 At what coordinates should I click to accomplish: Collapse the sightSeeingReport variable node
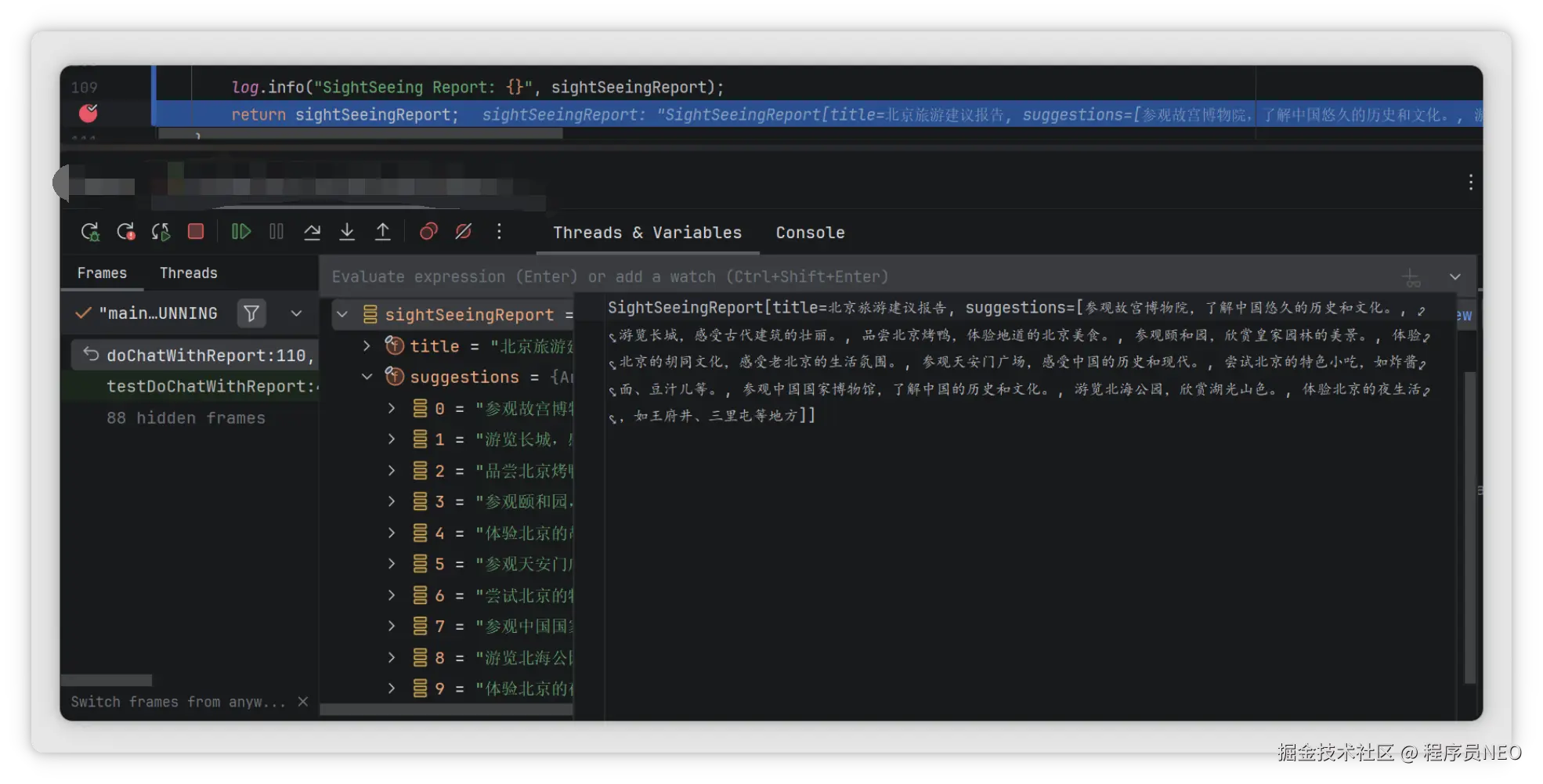[x=342, y=315]
